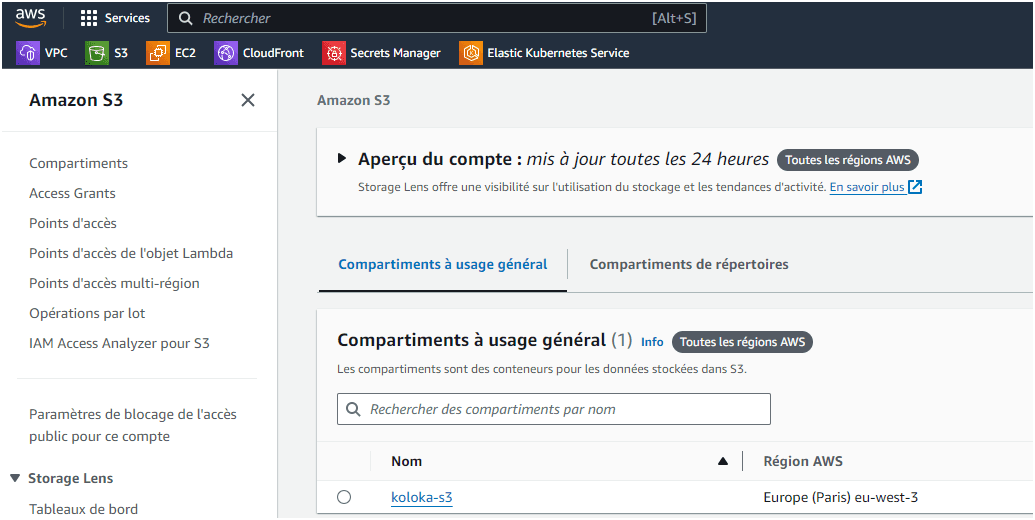Click Toutes les régions AWS badge by bucket count
The height and width of the screenshot is (520, 1035).
coord(743,342)
